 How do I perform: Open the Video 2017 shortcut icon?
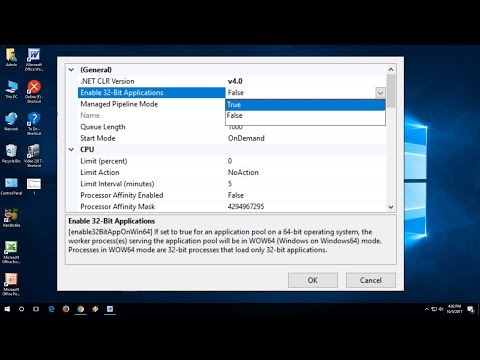[x=34, y=156]
